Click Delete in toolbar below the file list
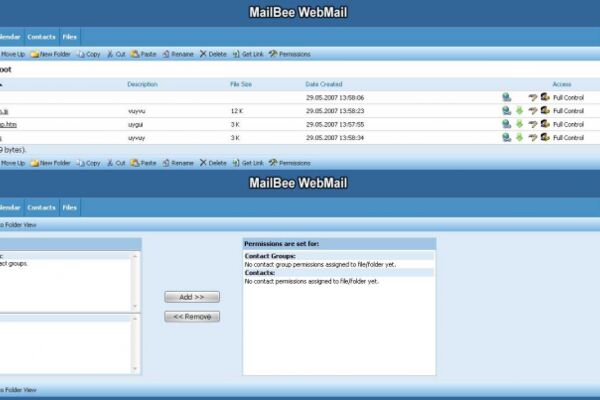600x400 pixels. 213,163
